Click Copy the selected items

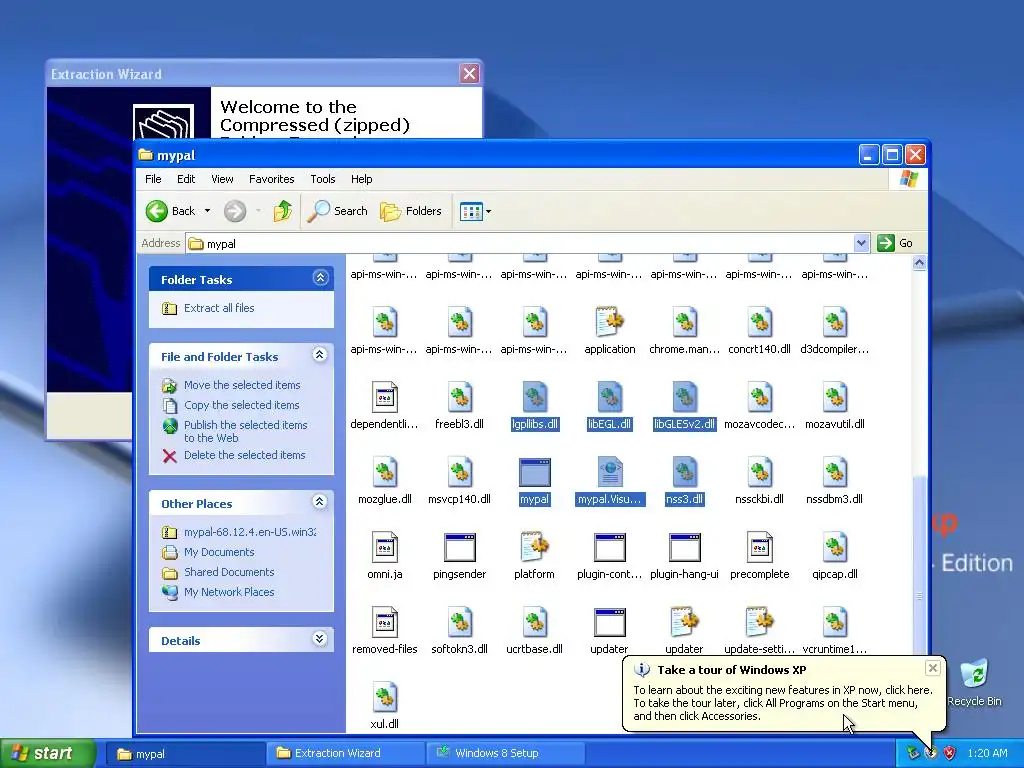[241, 405]
